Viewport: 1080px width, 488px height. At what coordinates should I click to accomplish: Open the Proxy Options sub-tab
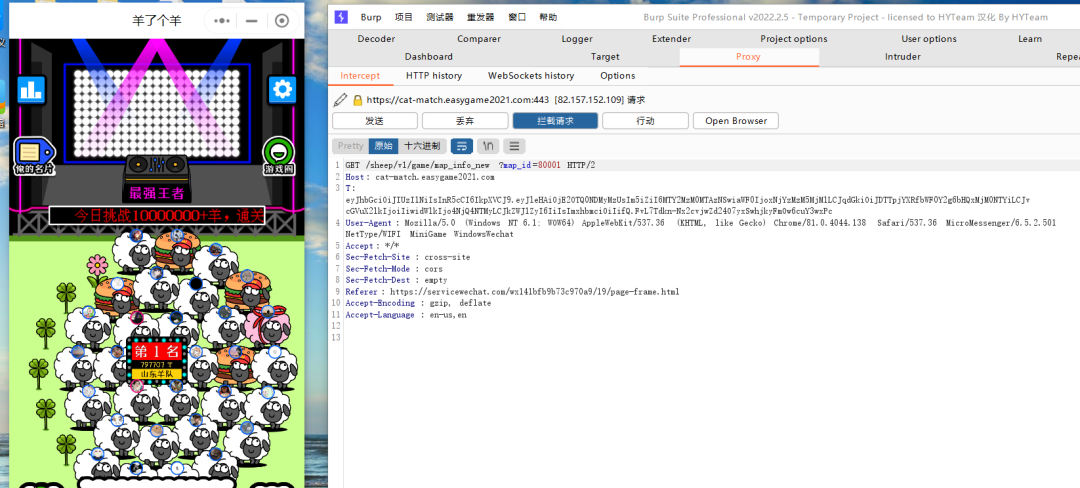pos(617,76)
